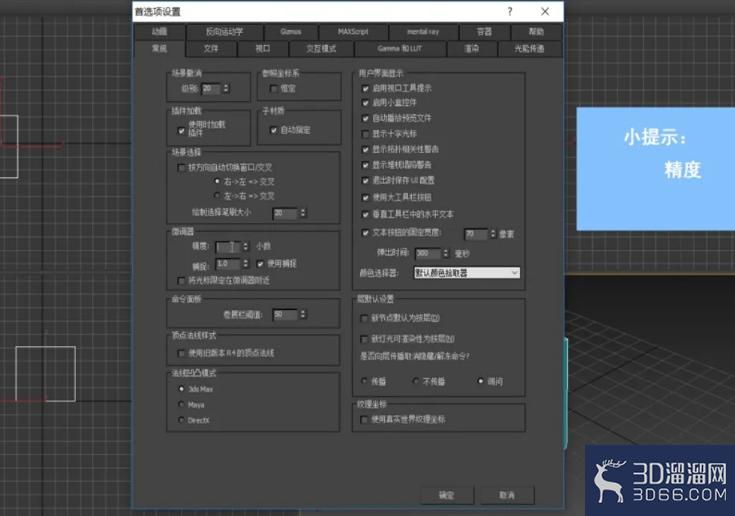
Task: Click the 绘制选择笔刷大小 field showing 20
Action: click(285, 213)
